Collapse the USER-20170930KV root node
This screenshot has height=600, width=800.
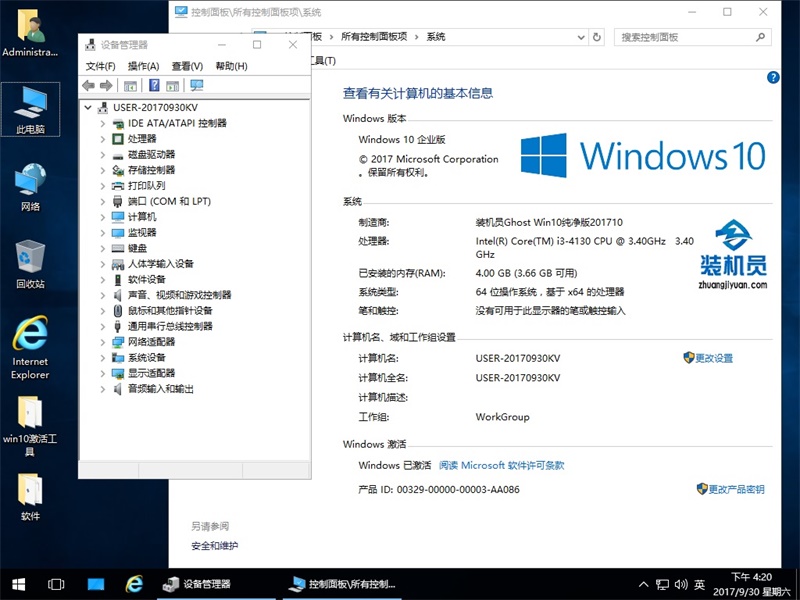[x=89, y=108]
